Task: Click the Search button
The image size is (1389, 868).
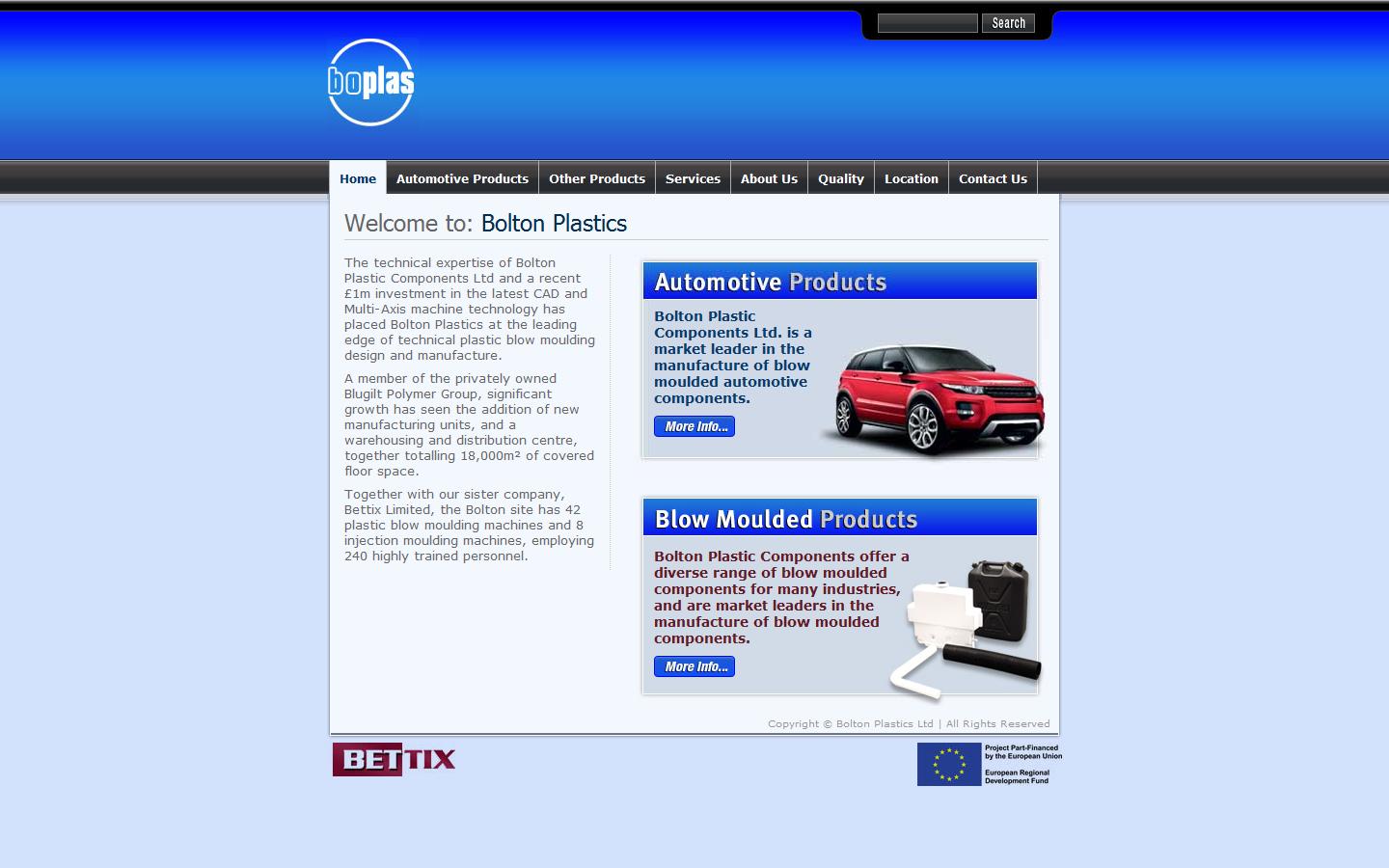Action: pos(1008,22)
